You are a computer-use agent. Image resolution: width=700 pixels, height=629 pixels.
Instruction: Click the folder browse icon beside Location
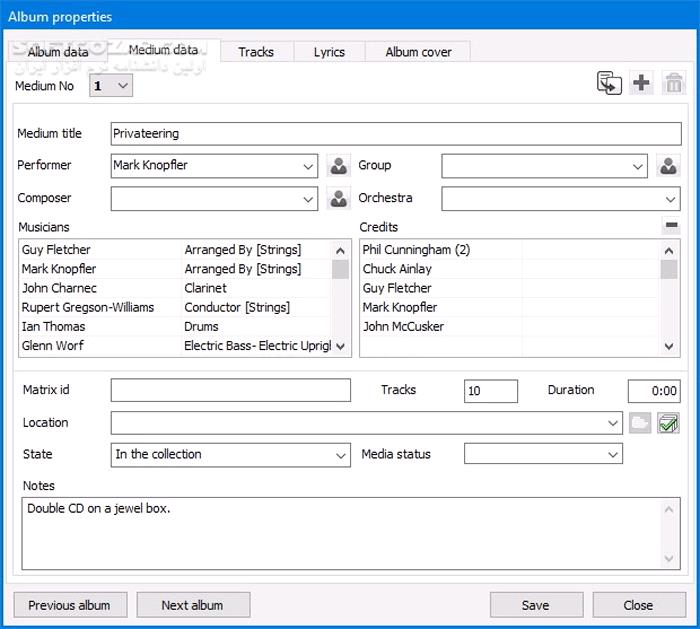coord(640,423)
